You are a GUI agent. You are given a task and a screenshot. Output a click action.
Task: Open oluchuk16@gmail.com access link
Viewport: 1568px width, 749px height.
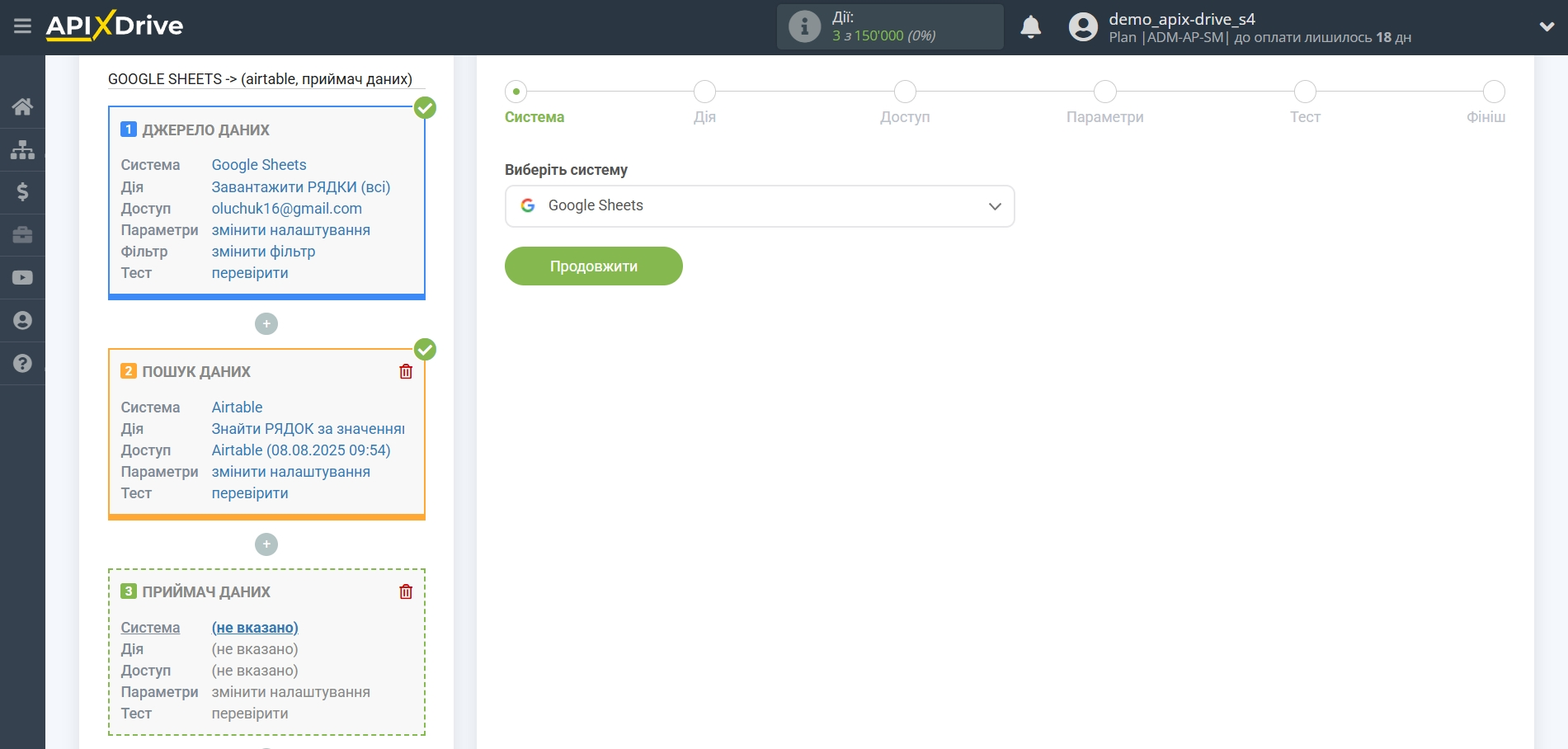(x=286, y=209)
